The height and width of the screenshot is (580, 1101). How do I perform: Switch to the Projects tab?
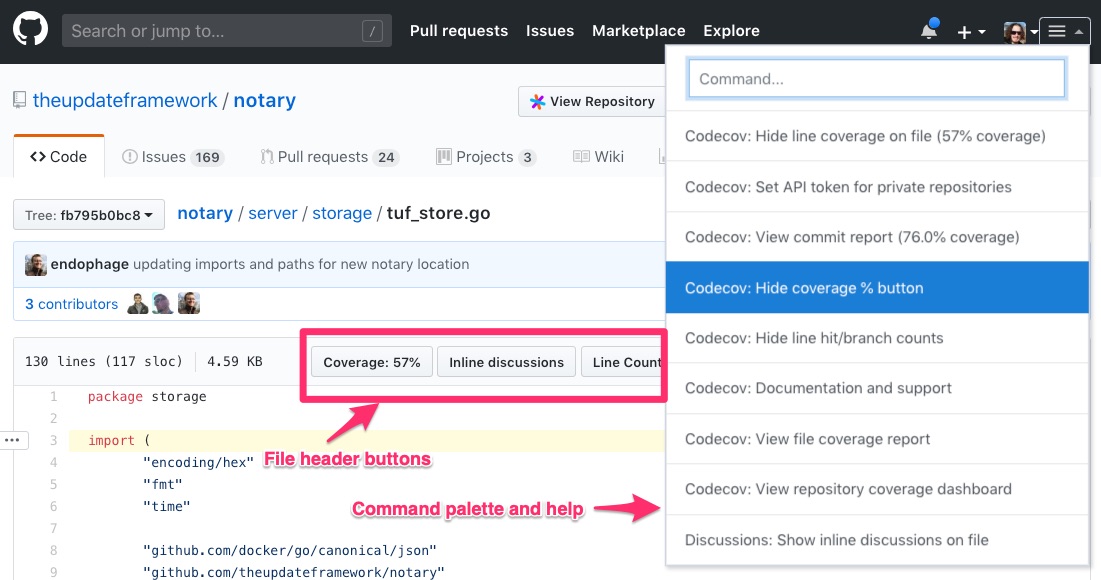pos(486,157)
